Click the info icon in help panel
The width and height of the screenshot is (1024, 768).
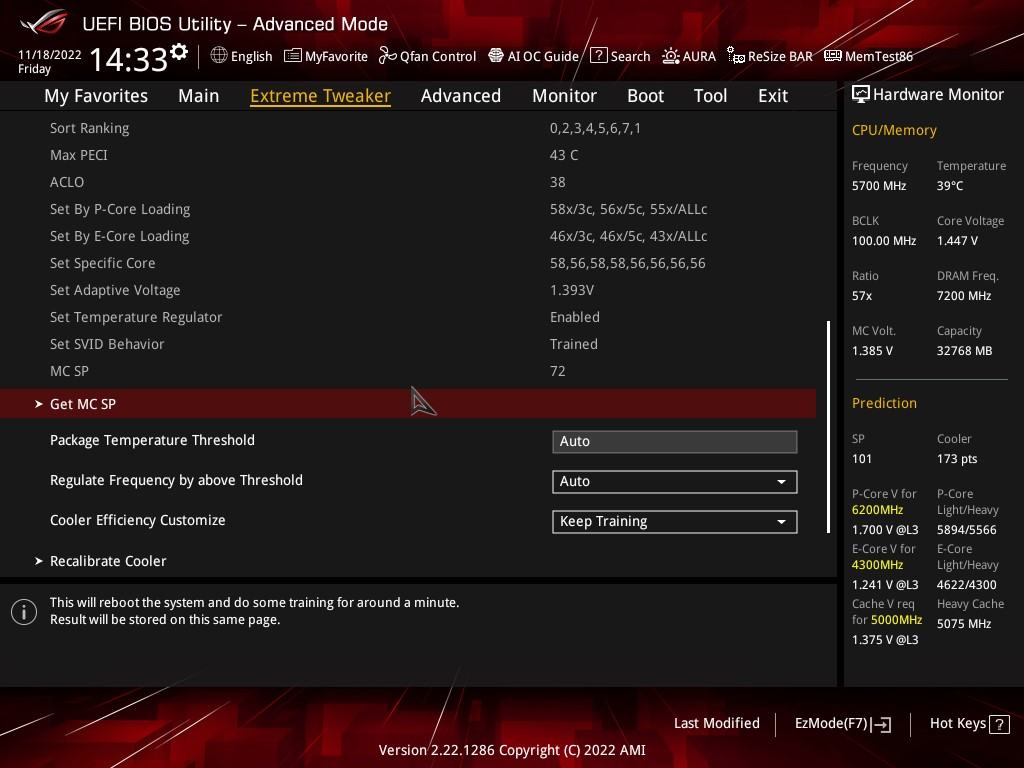(x=24, y=612)
